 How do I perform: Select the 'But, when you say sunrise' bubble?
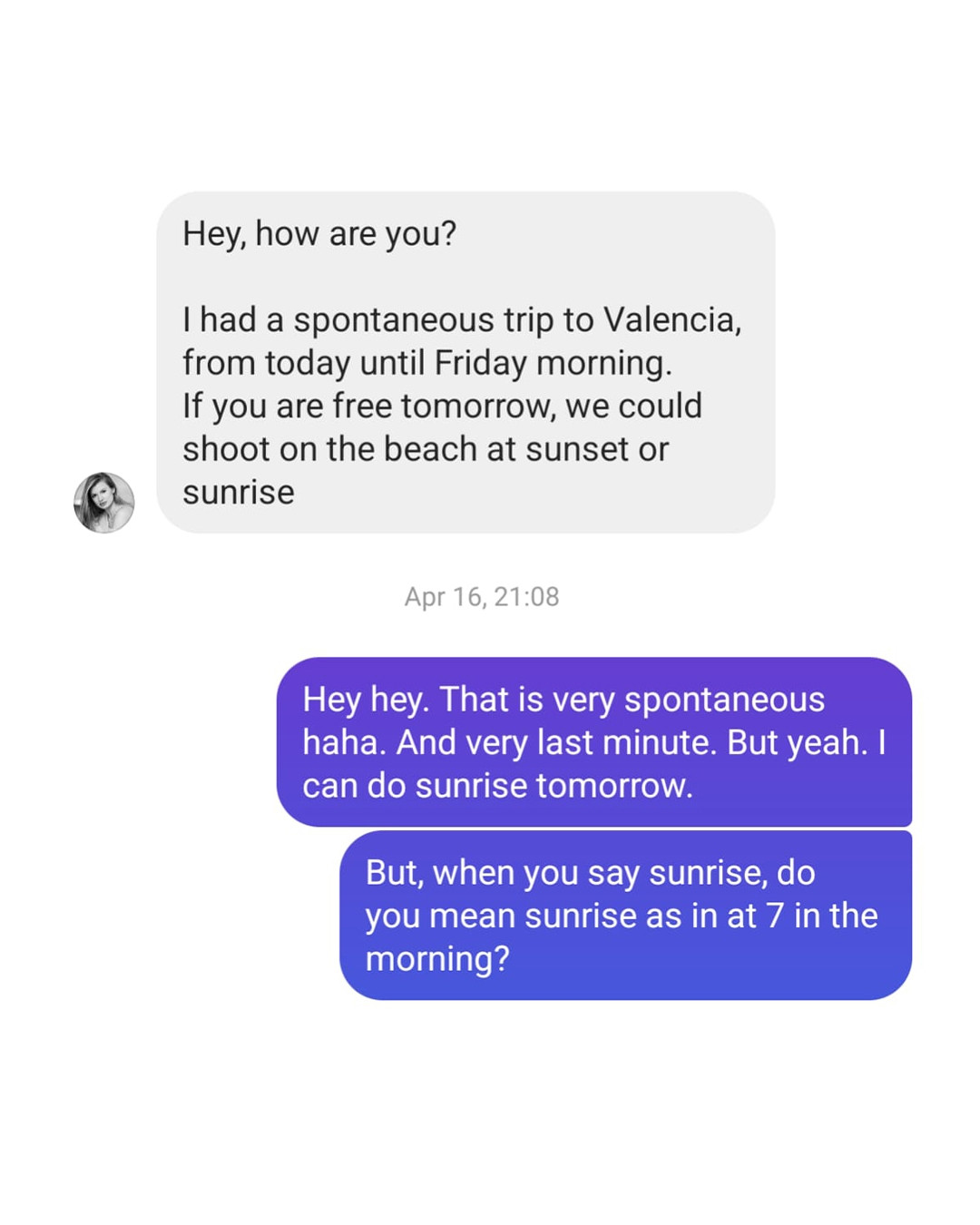click(625, 915)
